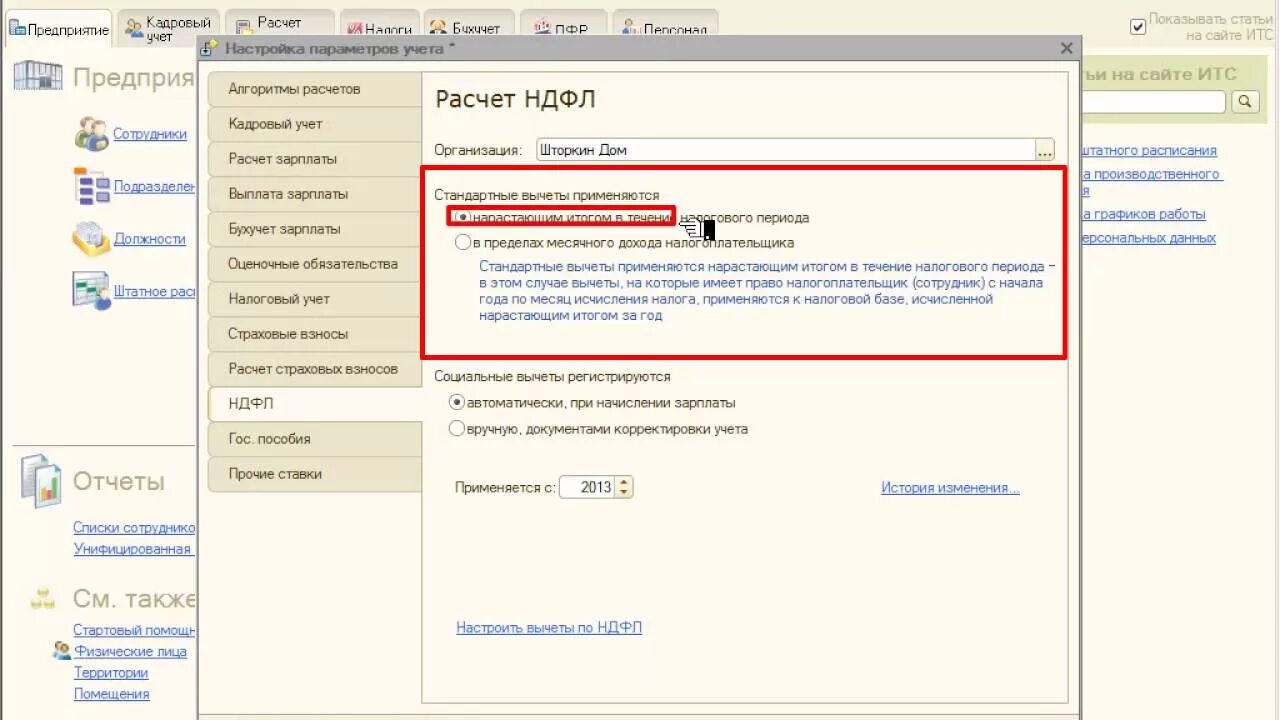The width and height of the screenshot is (1280, 720).
Task: Select the НДФЛ section
Action: [x=314, y=404]
